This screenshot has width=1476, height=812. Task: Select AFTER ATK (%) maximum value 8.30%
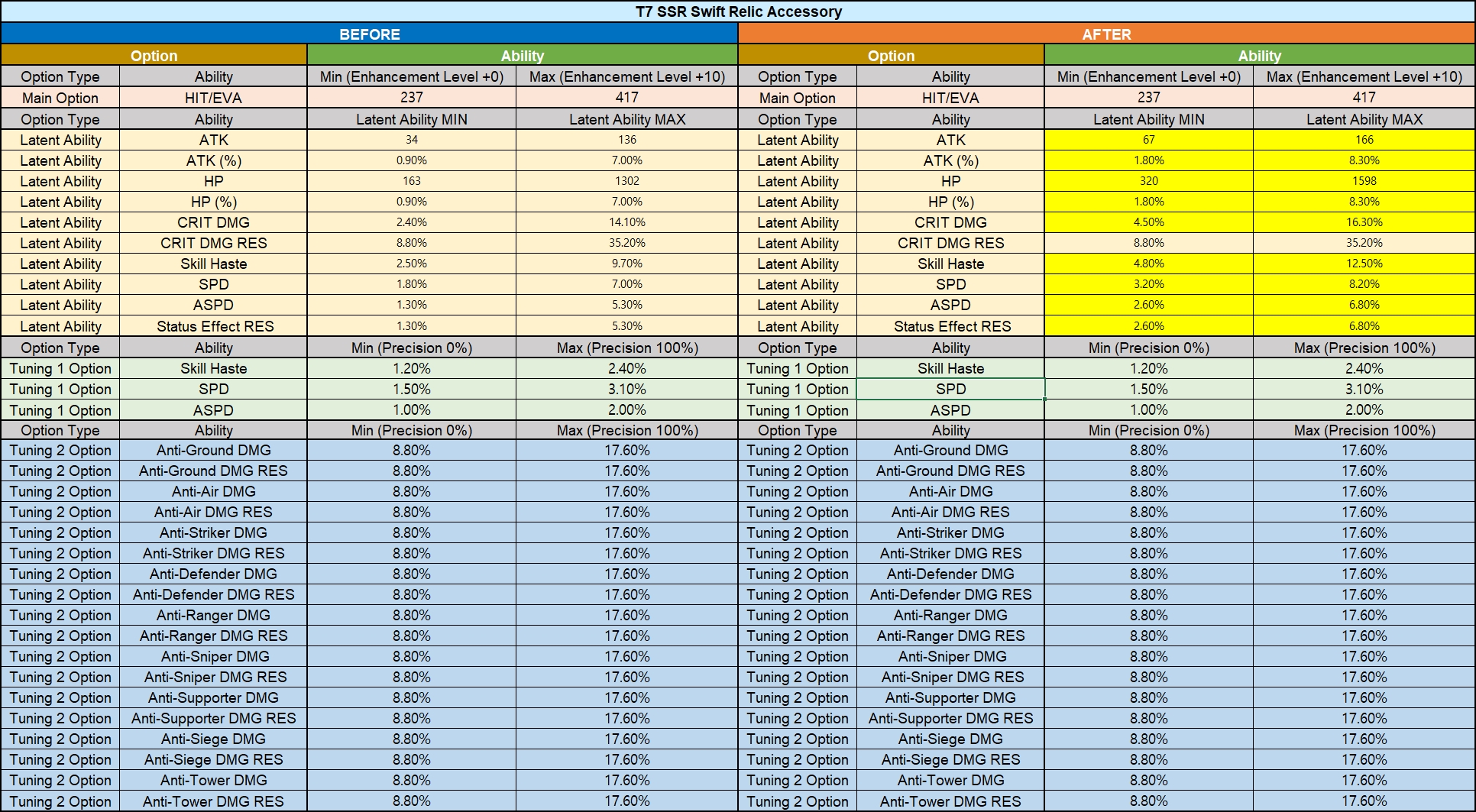click(x=1364, y=160)
